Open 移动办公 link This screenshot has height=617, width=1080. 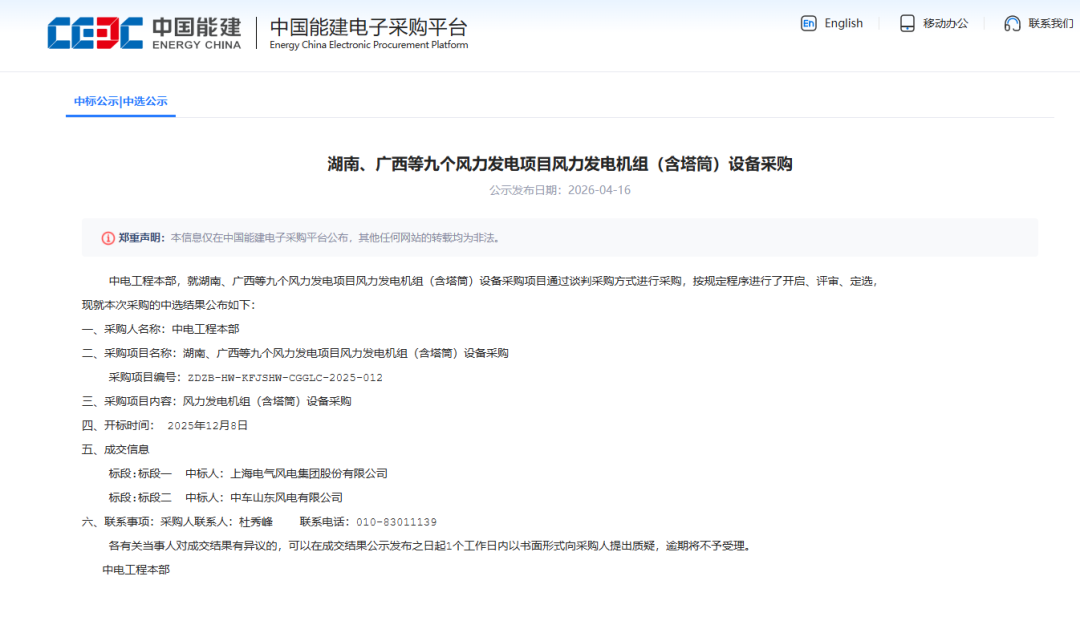[945, 23]
